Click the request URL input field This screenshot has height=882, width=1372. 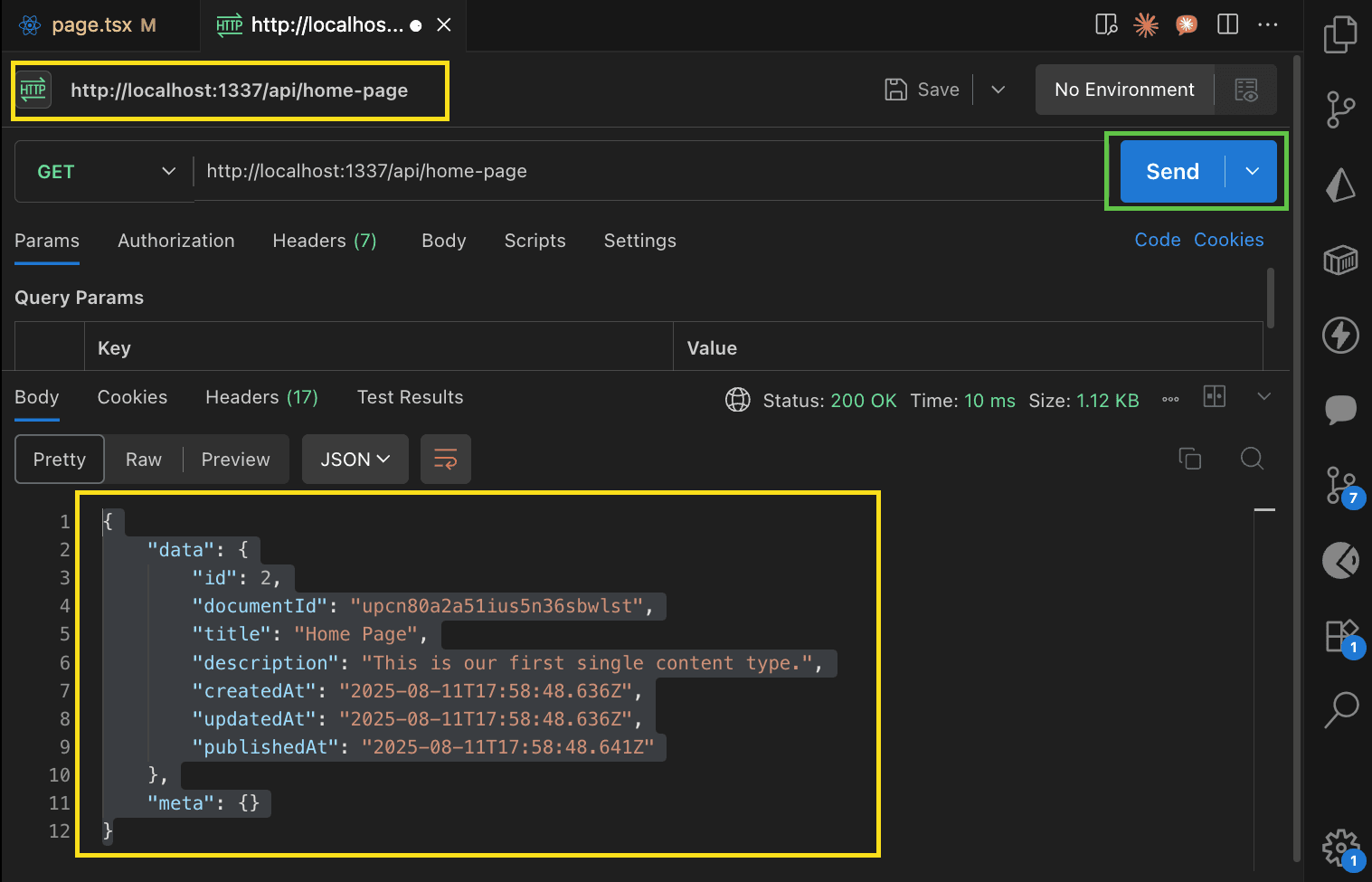tap(633, 172)
